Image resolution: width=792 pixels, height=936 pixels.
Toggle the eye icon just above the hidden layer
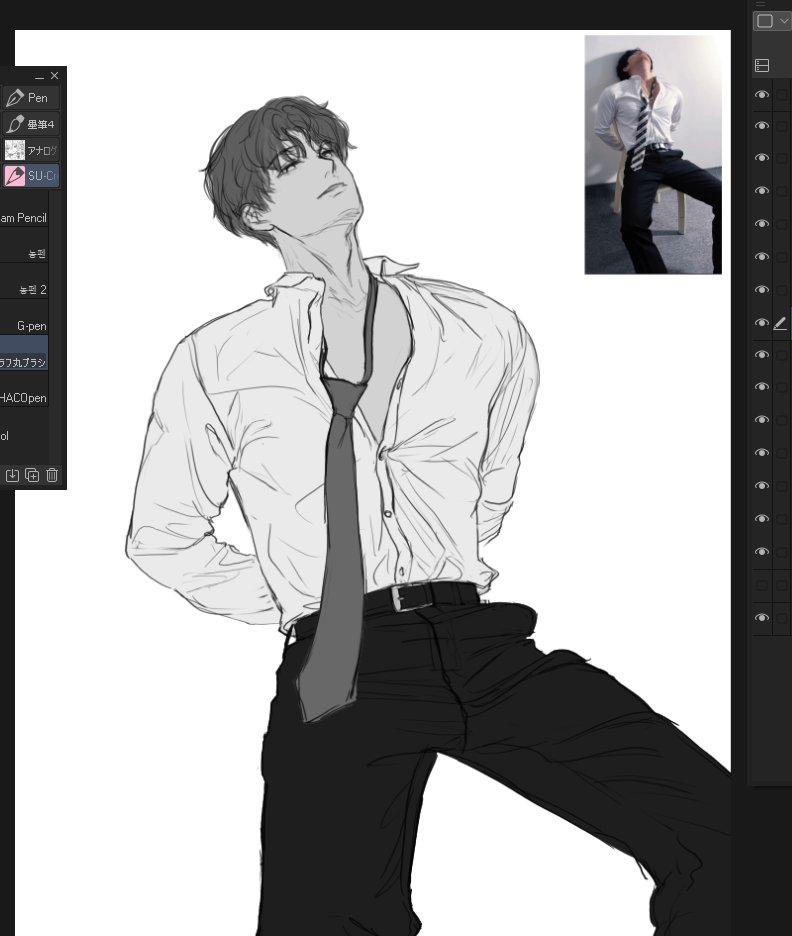(x=762, y=552)
